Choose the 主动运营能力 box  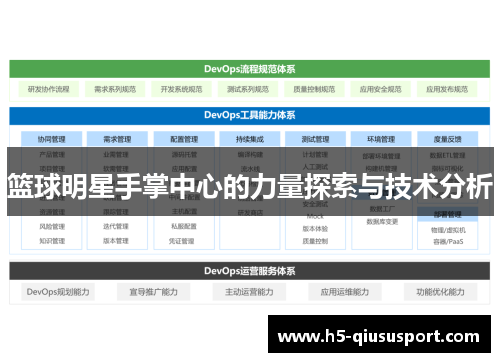(x=249, y=292)
